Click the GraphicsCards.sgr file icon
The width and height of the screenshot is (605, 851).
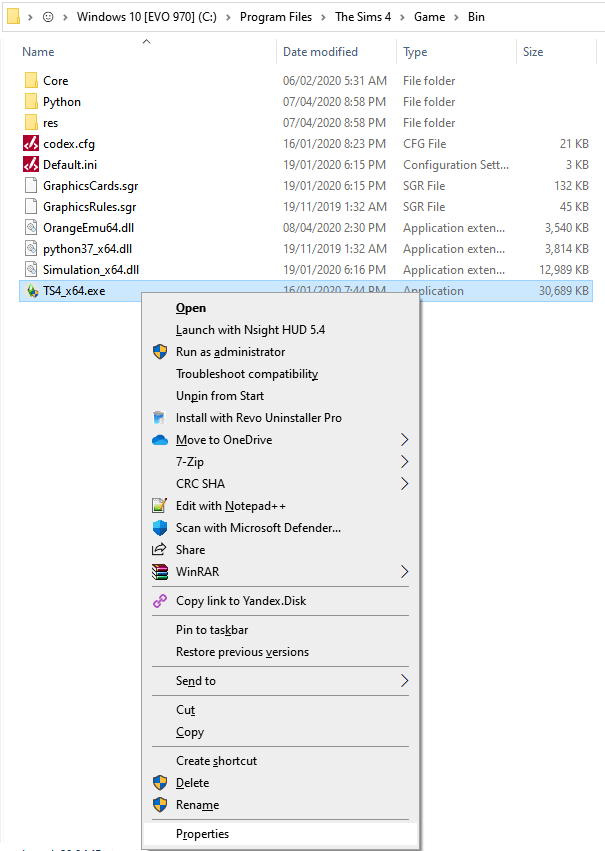(31, 186)
